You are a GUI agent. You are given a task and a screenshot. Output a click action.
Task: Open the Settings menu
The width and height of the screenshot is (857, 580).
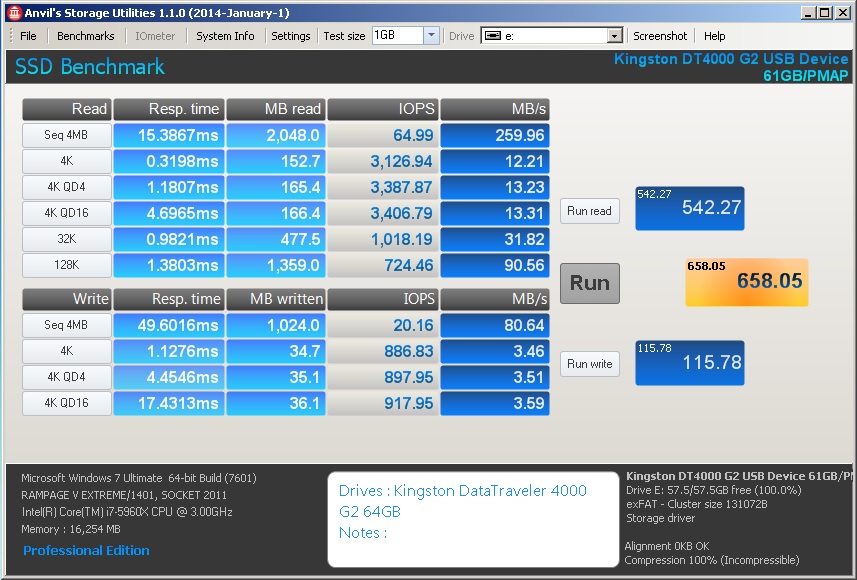[291, 35]
